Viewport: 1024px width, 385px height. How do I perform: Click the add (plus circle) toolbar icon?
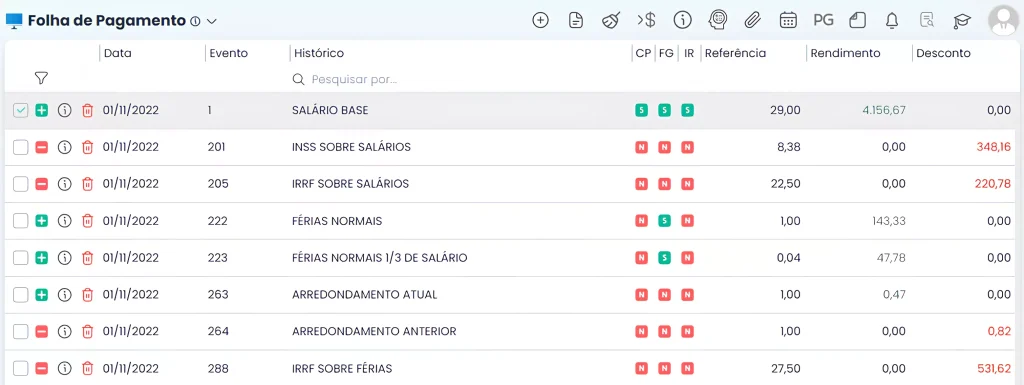[540, 20]
